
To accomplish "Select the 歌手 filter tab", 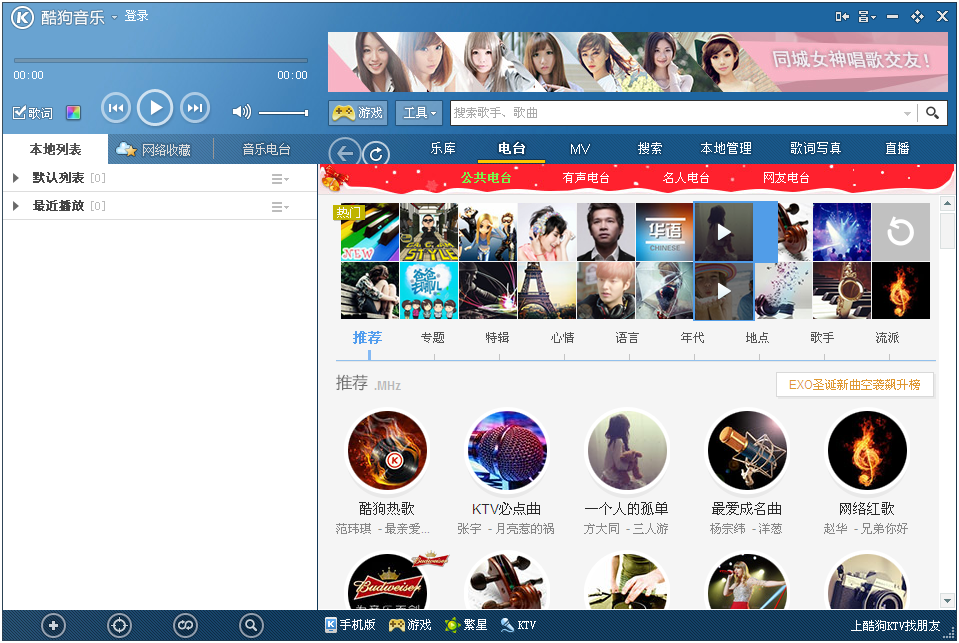I will tap(822, 338).
